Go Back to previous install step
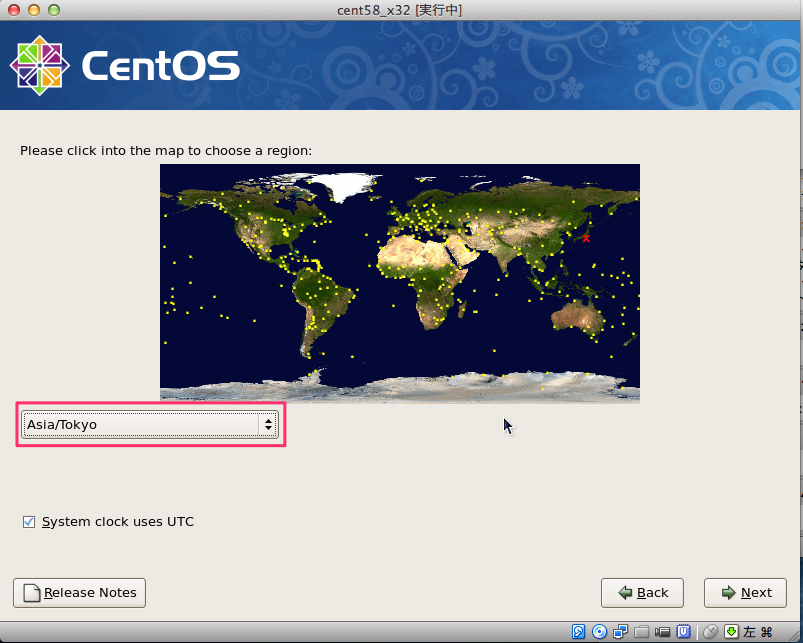This screenshot has width=803, height=643. pyautogui.click(x=642, y=593)
